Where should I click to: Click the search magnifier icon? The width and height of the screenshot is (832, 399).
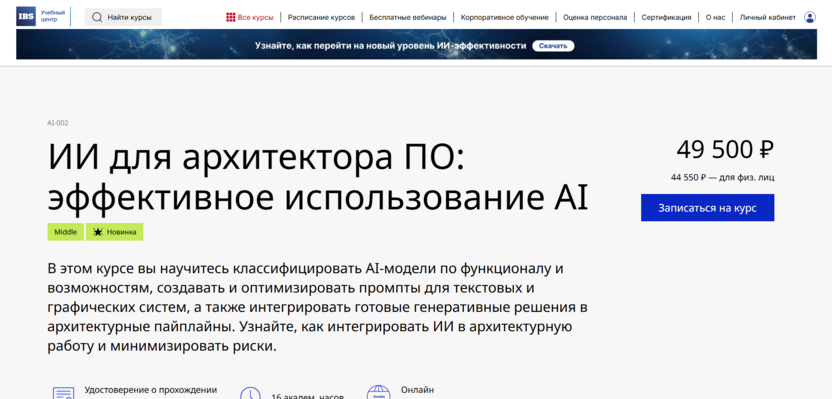pos(97,17)
